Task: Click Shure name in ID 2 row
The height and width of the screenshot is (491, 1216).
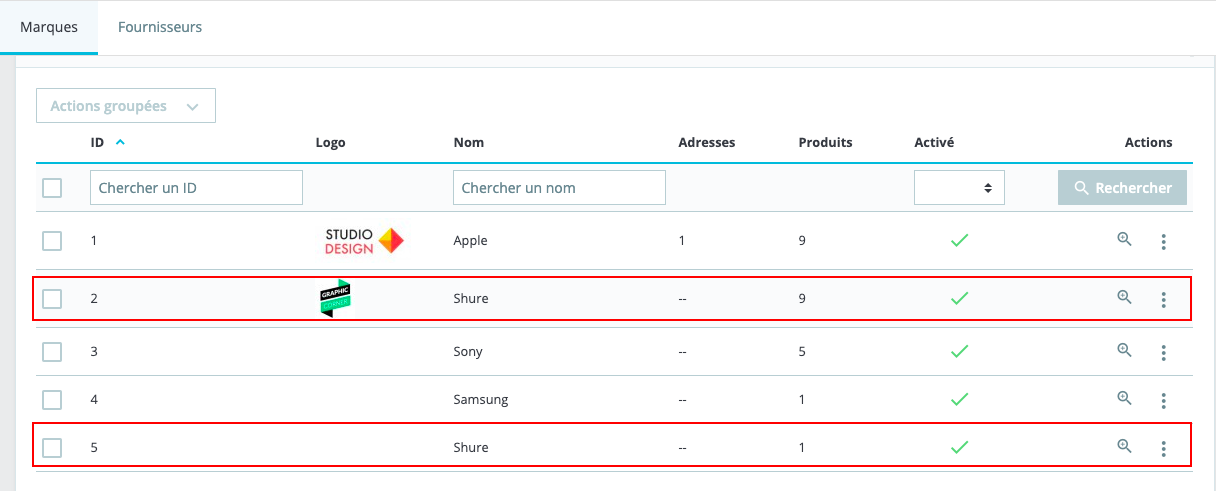Action: (x=471, y=298)
